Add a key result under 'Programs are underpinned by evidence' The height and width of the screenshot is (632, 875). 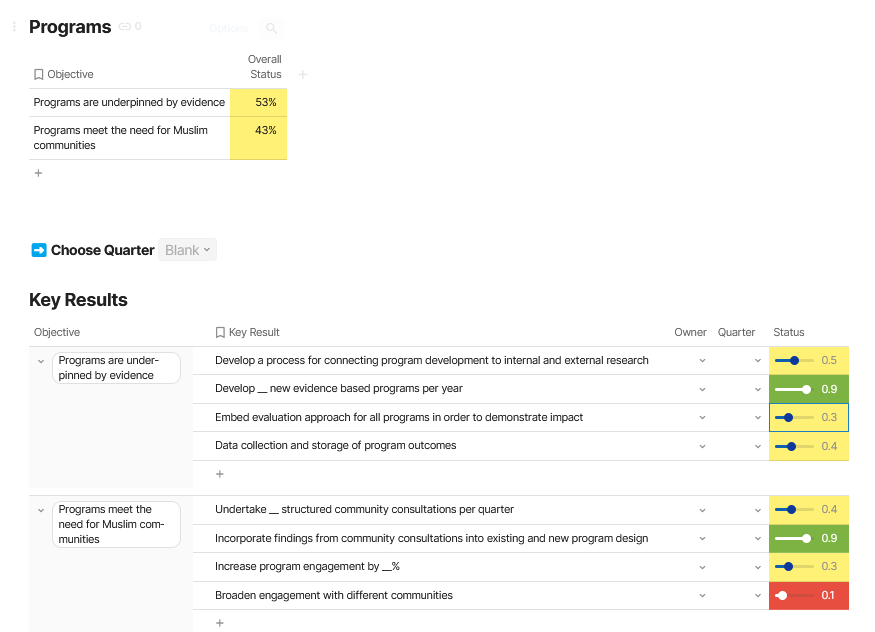(x=220, y=474)
